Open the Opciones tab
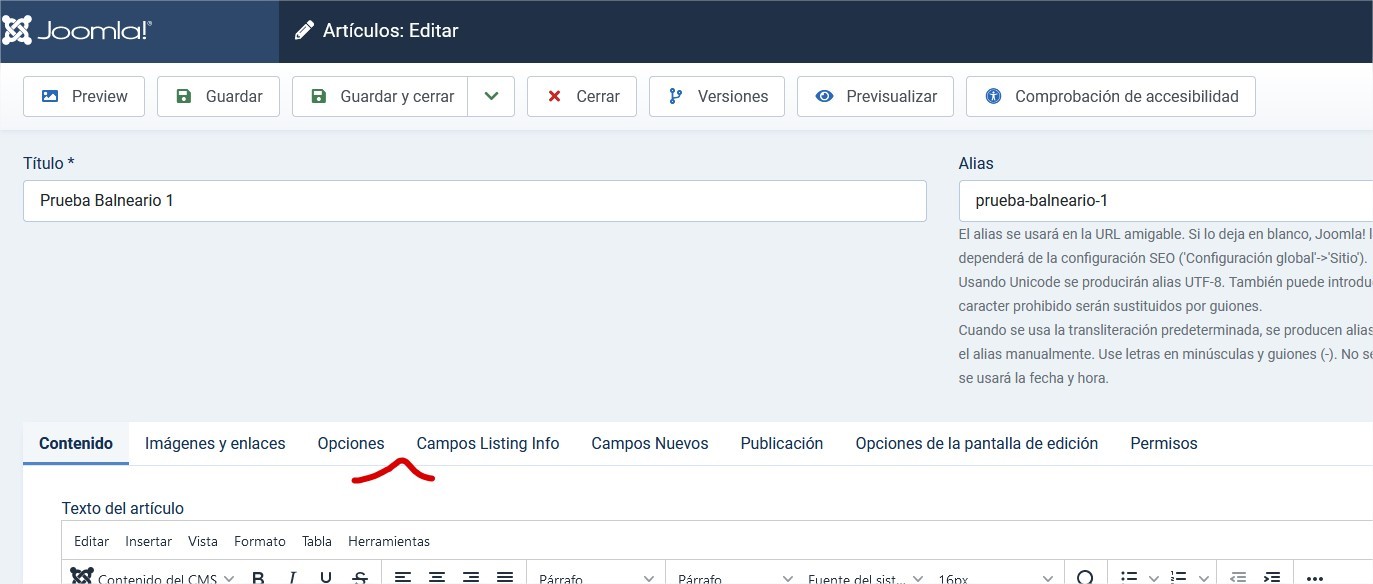The height and width of the screenshot is (584, 1373). coord(351,443)
